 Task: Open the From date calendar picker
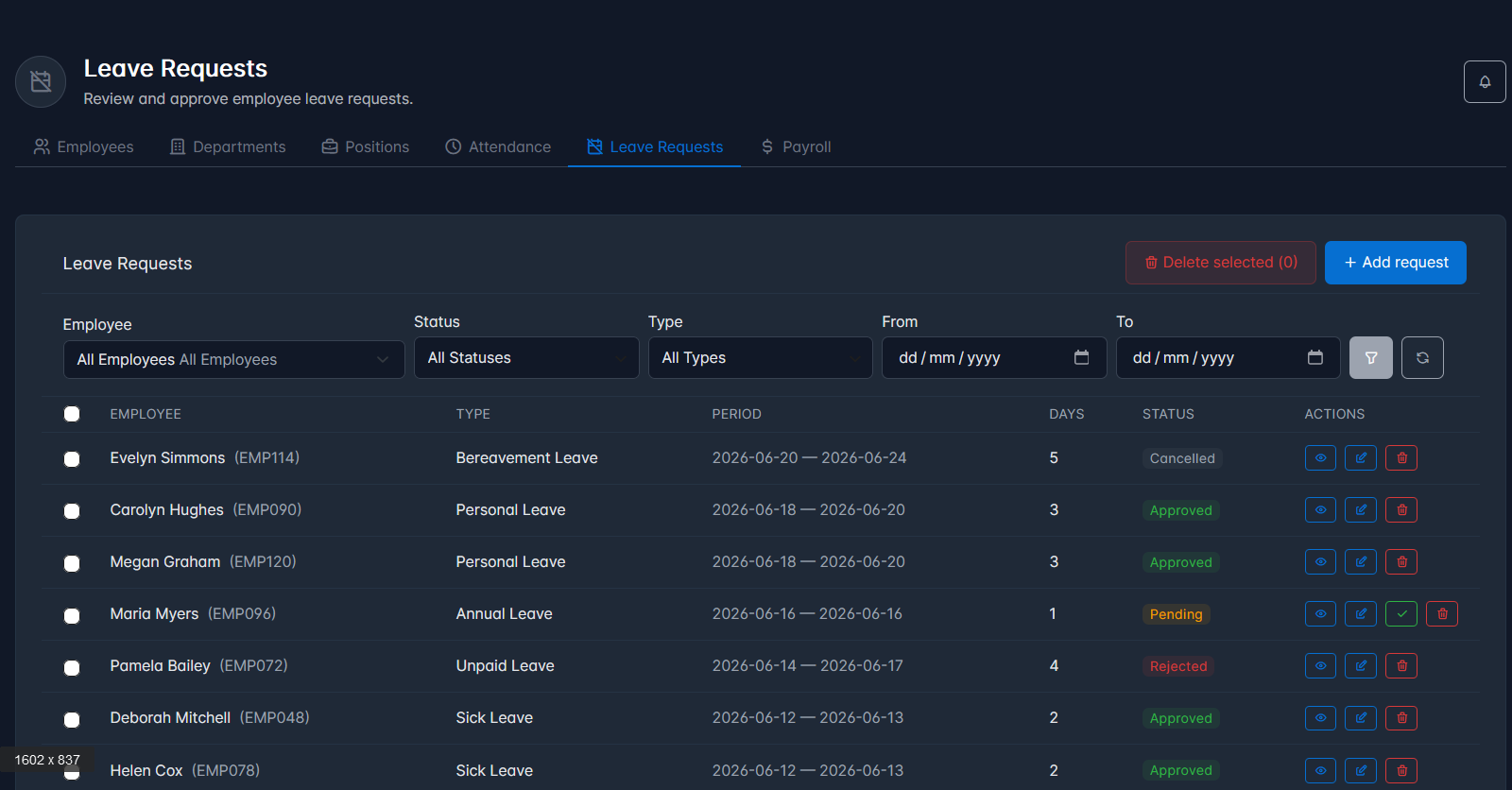[1082, 357]
